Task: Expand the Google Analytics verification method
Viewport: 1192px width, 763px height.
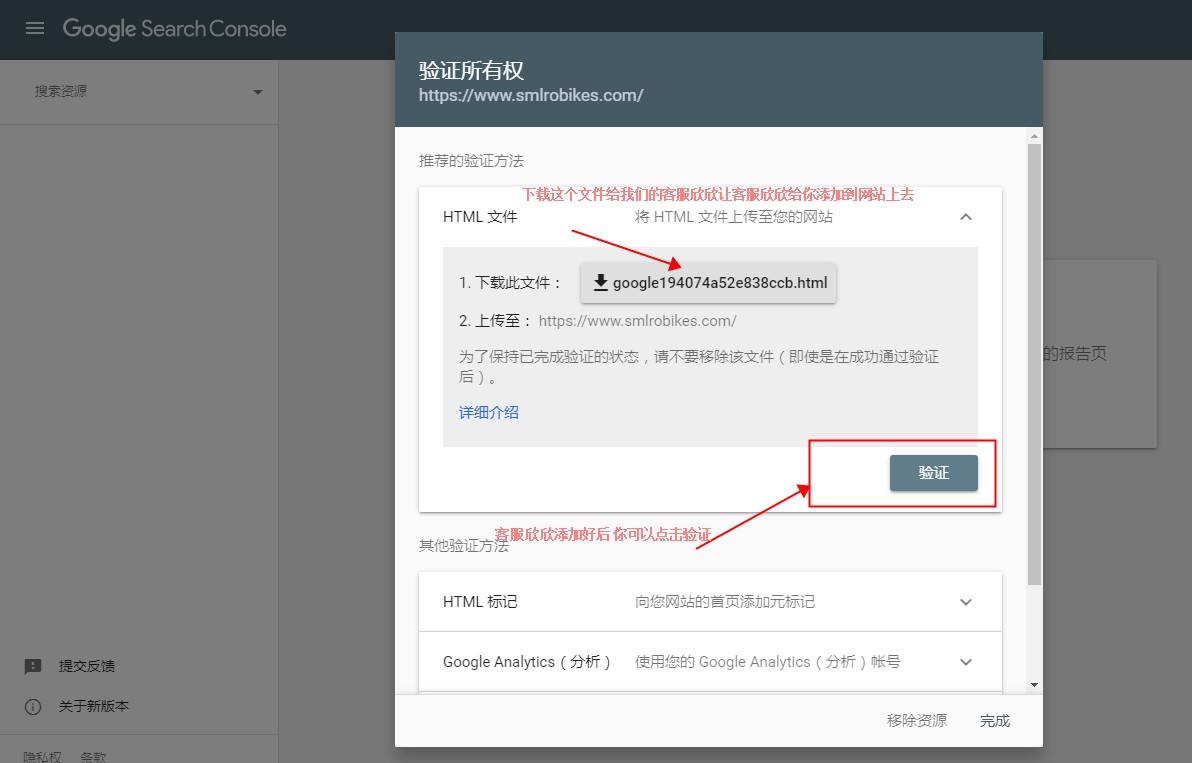Action: pos(965,662)
